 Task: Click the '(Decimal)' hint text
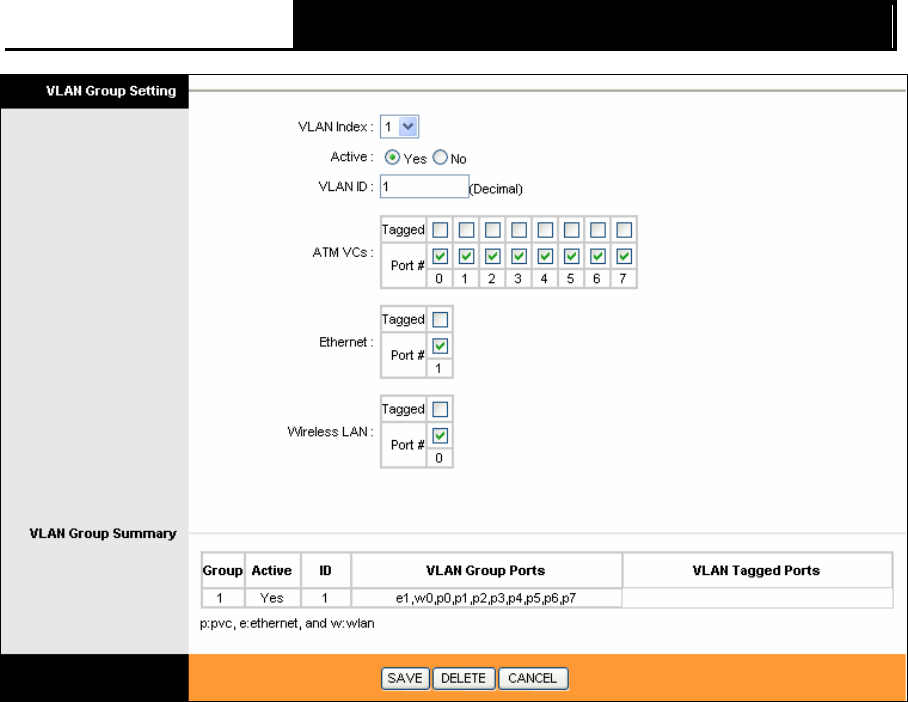tap(496, 189)
